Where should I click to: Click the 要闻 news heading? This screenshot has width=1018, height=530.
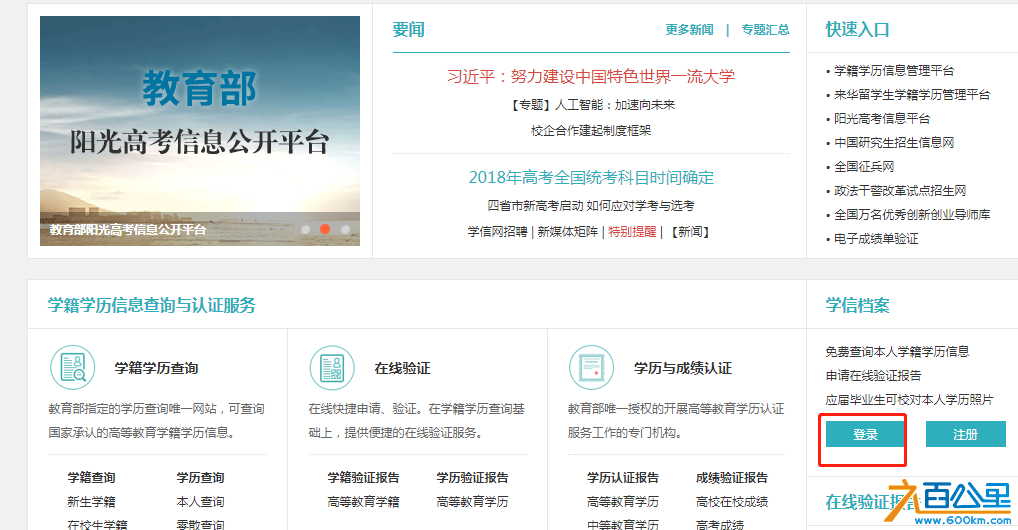pos(408,29)
